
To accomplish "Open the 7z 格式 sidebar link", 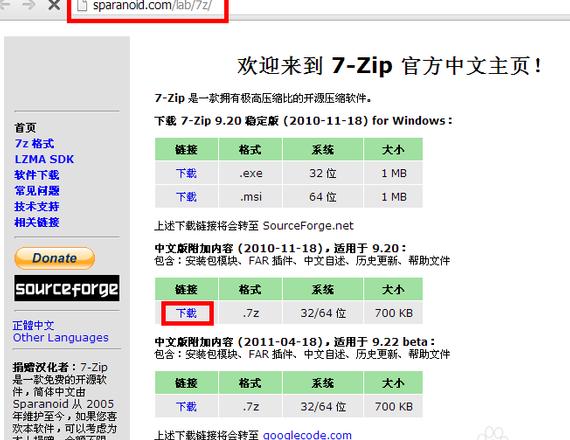I will 35,143.
